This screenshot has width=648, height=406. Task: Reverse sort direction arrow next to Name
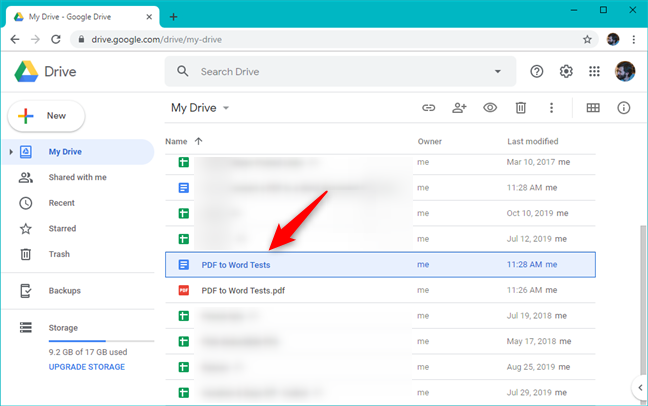198,141
